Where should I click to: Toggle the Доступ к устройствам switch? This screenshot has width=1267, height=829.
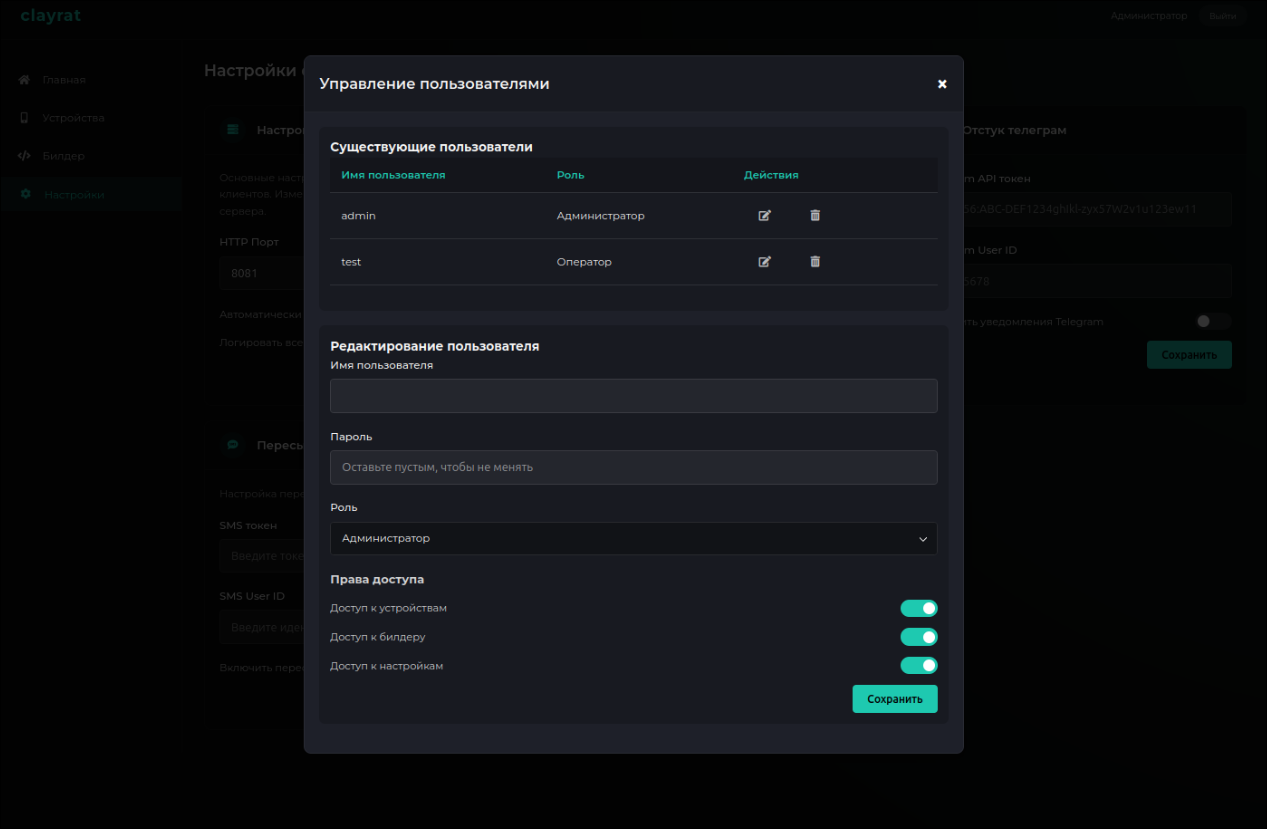click(918, 608)
